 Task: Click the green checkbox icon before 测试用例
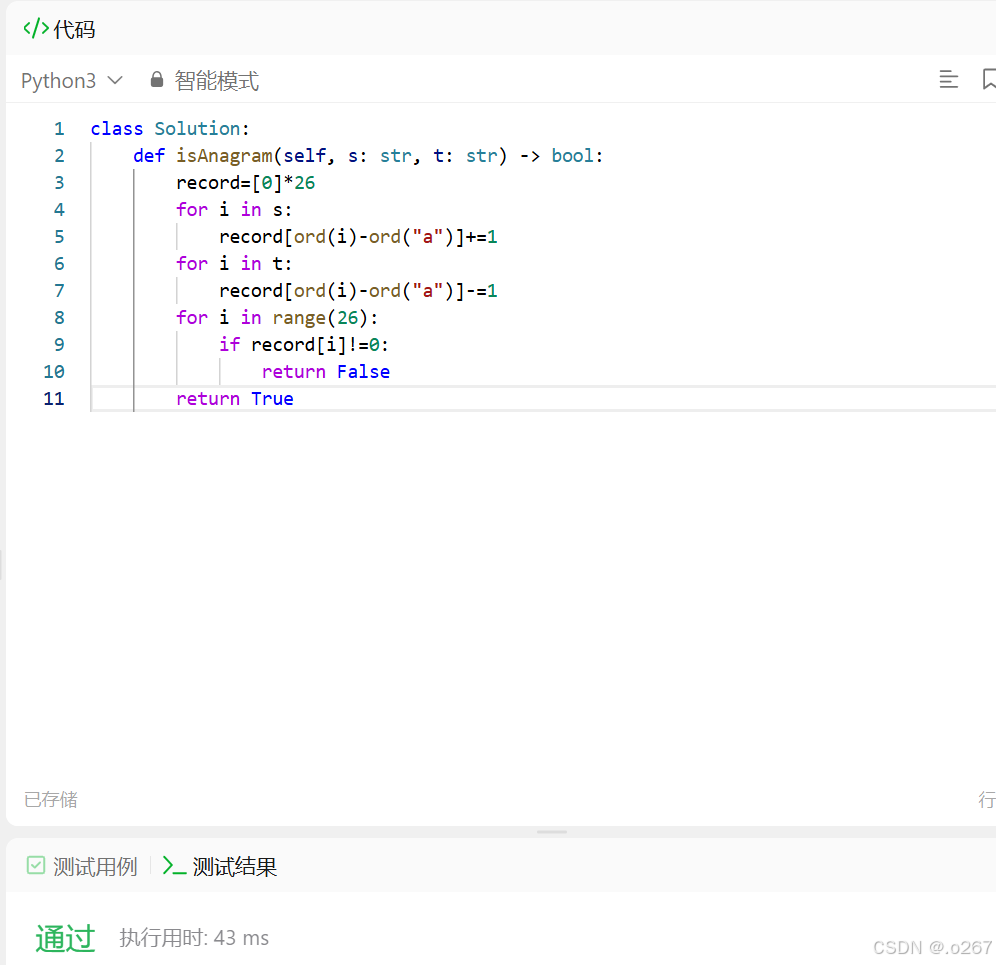click(x=36, y=865)
